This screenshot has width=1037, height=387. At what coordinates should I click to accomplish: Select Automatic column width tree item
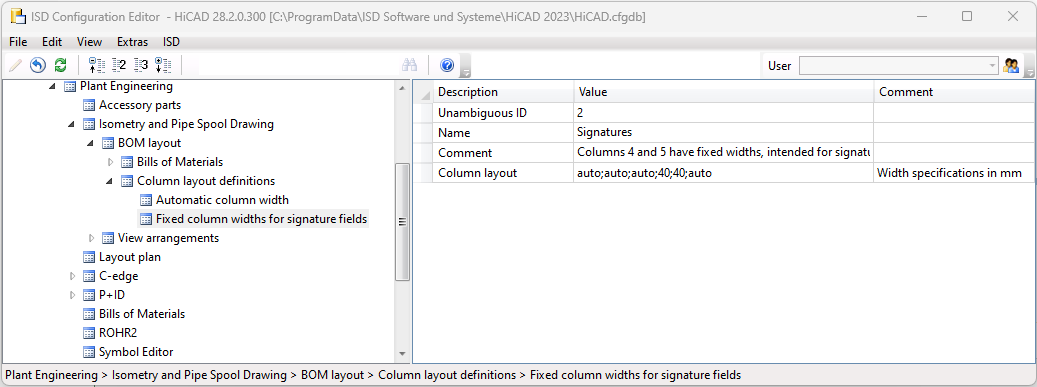(x=222, y=200)
